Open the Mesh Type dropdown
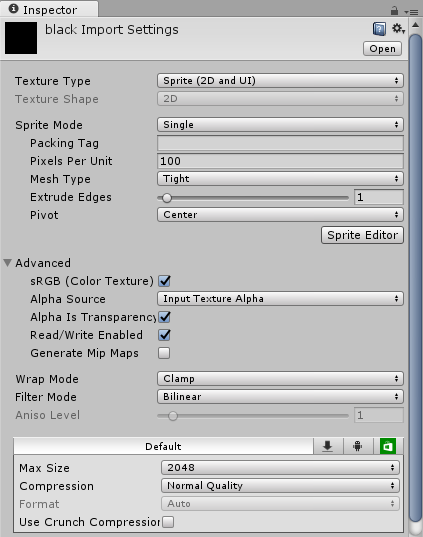 (x=280, y=179)
